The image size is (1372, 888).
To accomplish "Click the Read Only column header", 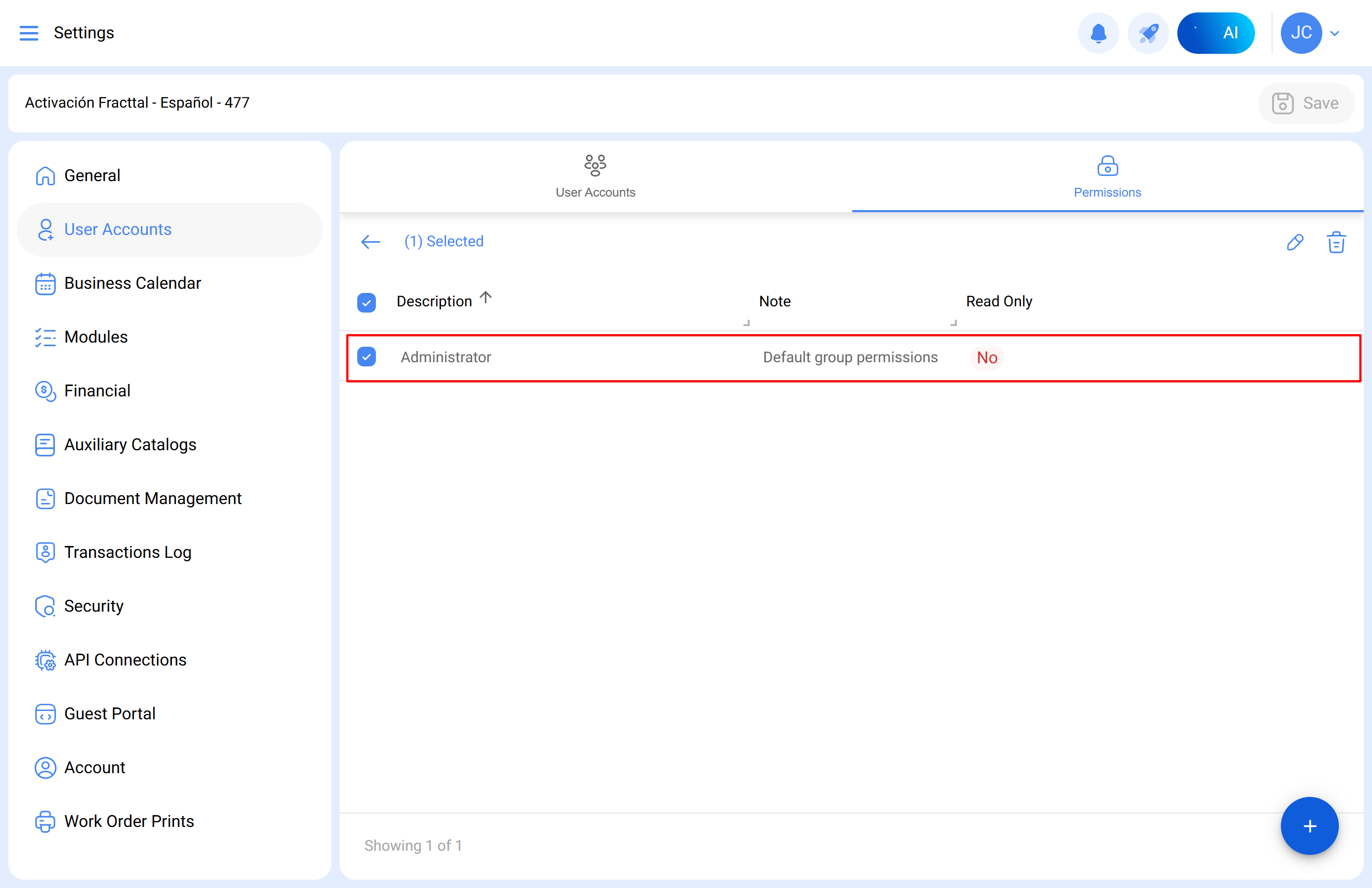I will pyautogui.click(x=998, y=301).
